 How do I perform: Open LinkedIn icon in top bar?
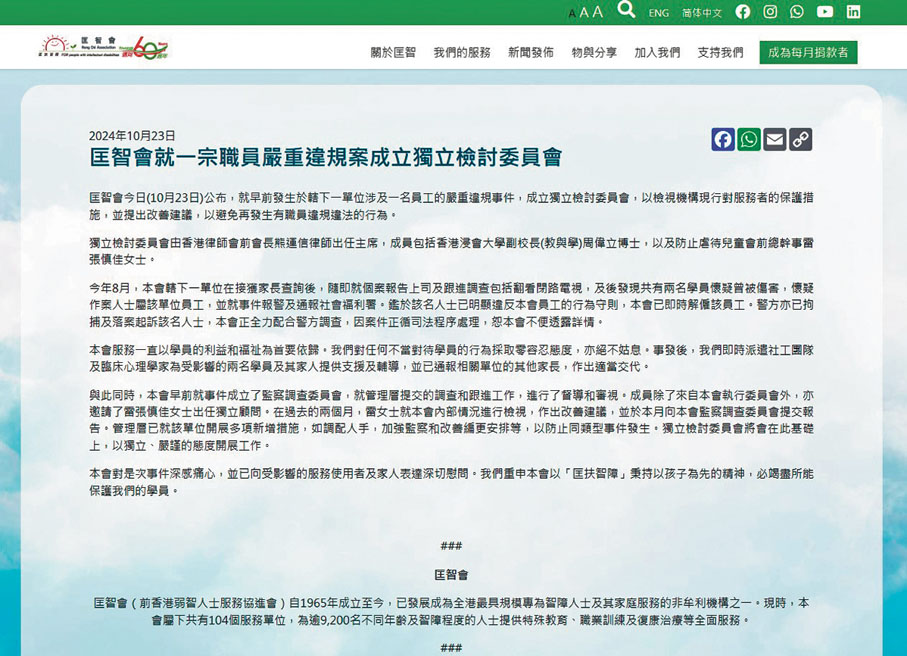tap(853, 12)
